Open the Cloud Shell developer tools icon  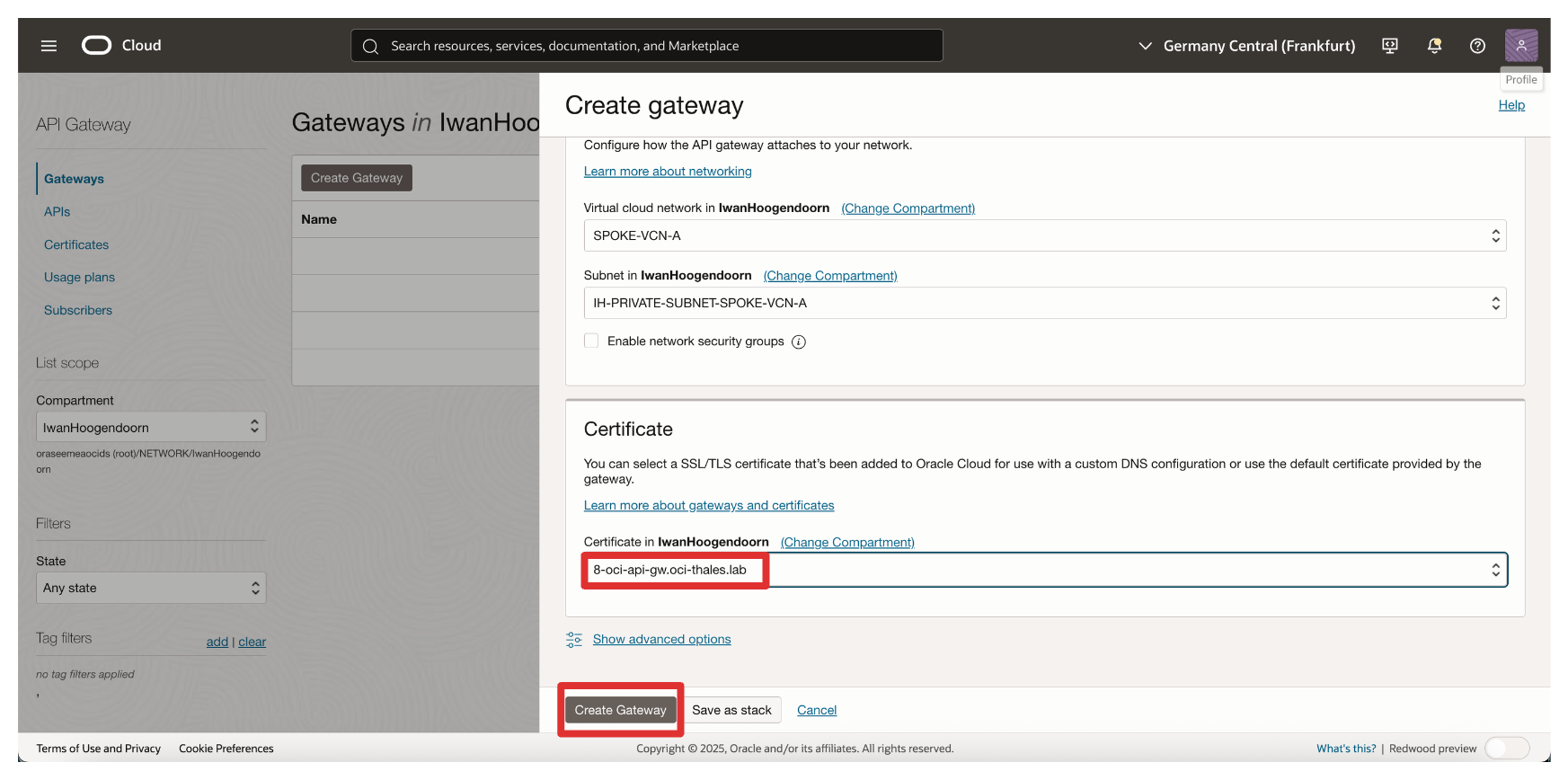tap(1389, 46)
